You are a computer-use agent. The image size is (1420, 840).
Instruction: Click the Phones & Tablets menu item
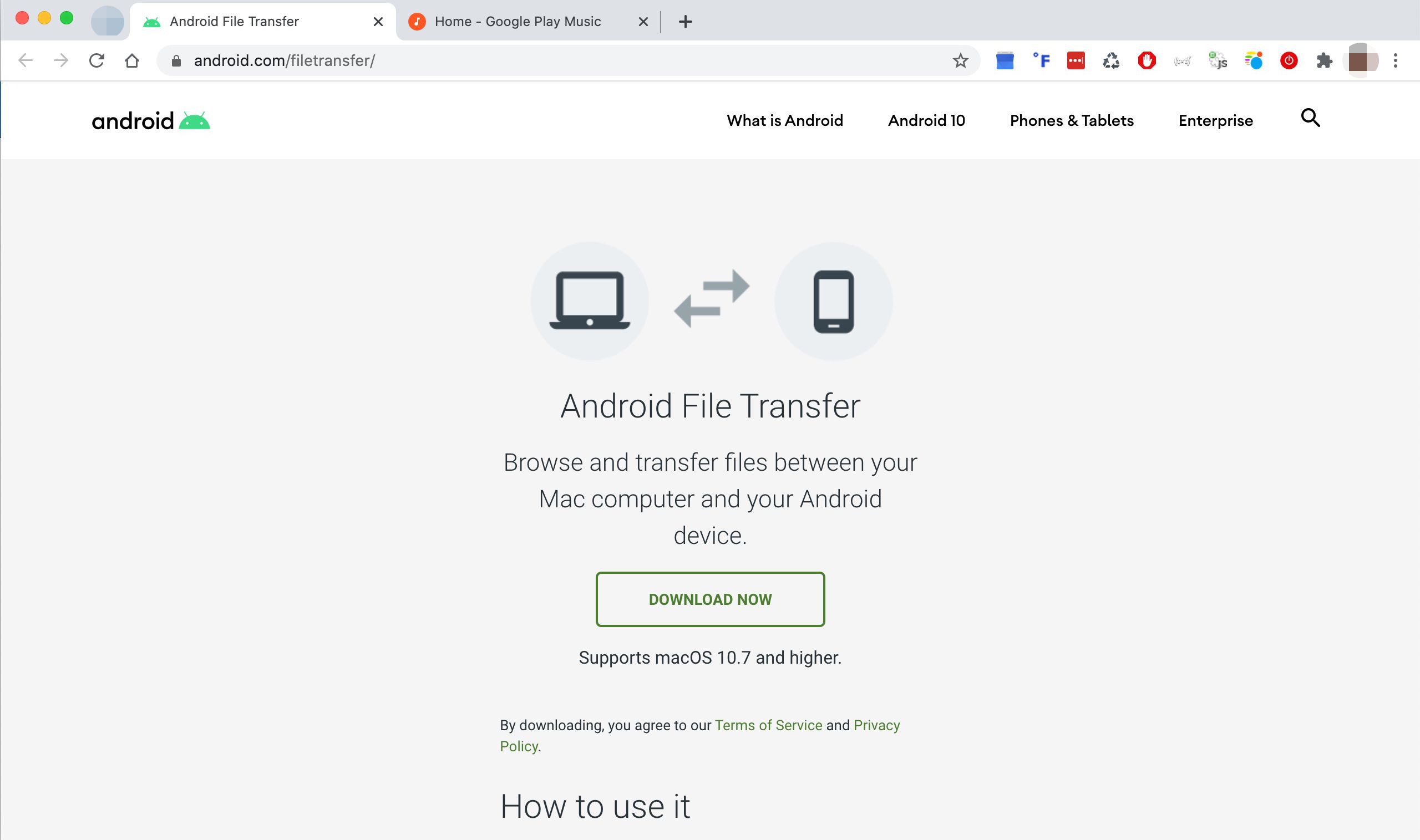(1071, 120)
